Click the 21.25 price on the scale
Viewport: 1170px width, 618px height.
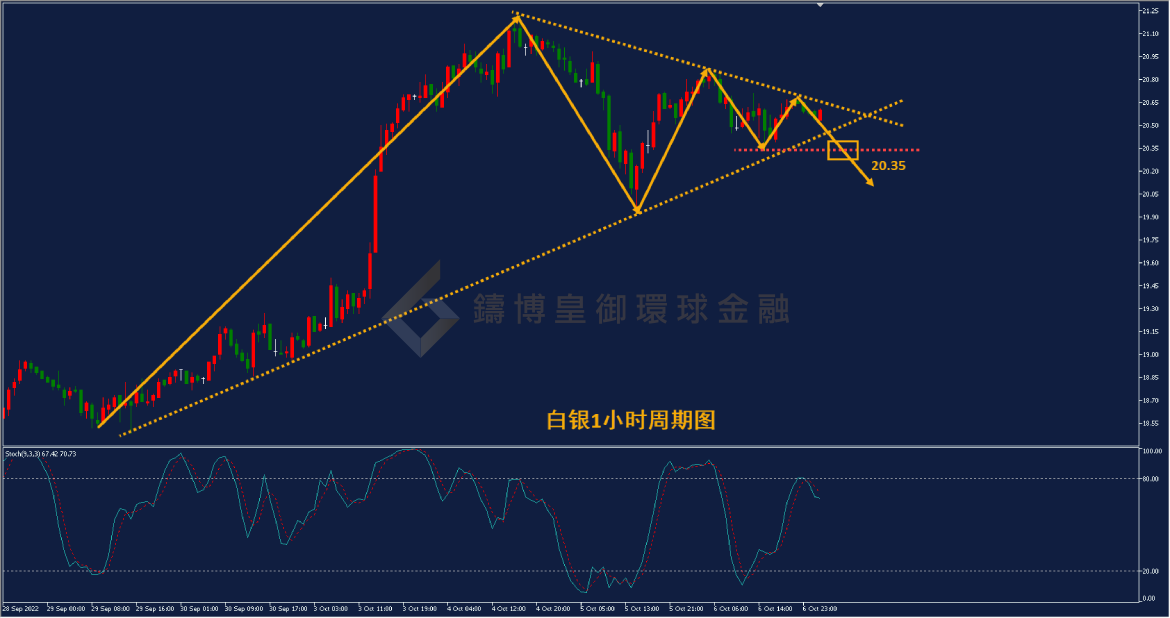[1149, 10]
